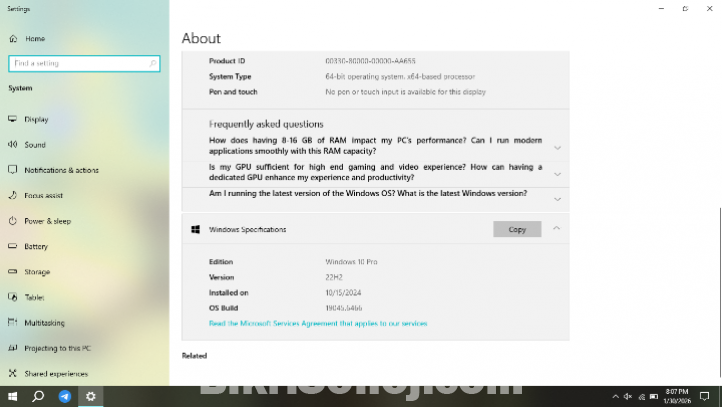Select Notifications & actions sidebar item

click(61, 170)
